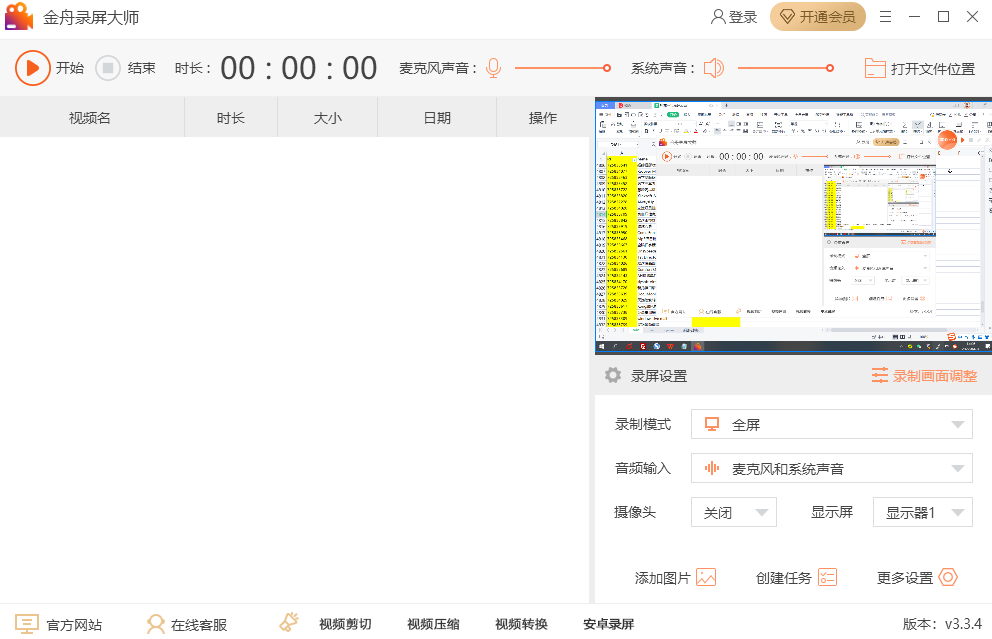Open the official website link
Viewport: 992px width, 639px height.
(59, 624)
